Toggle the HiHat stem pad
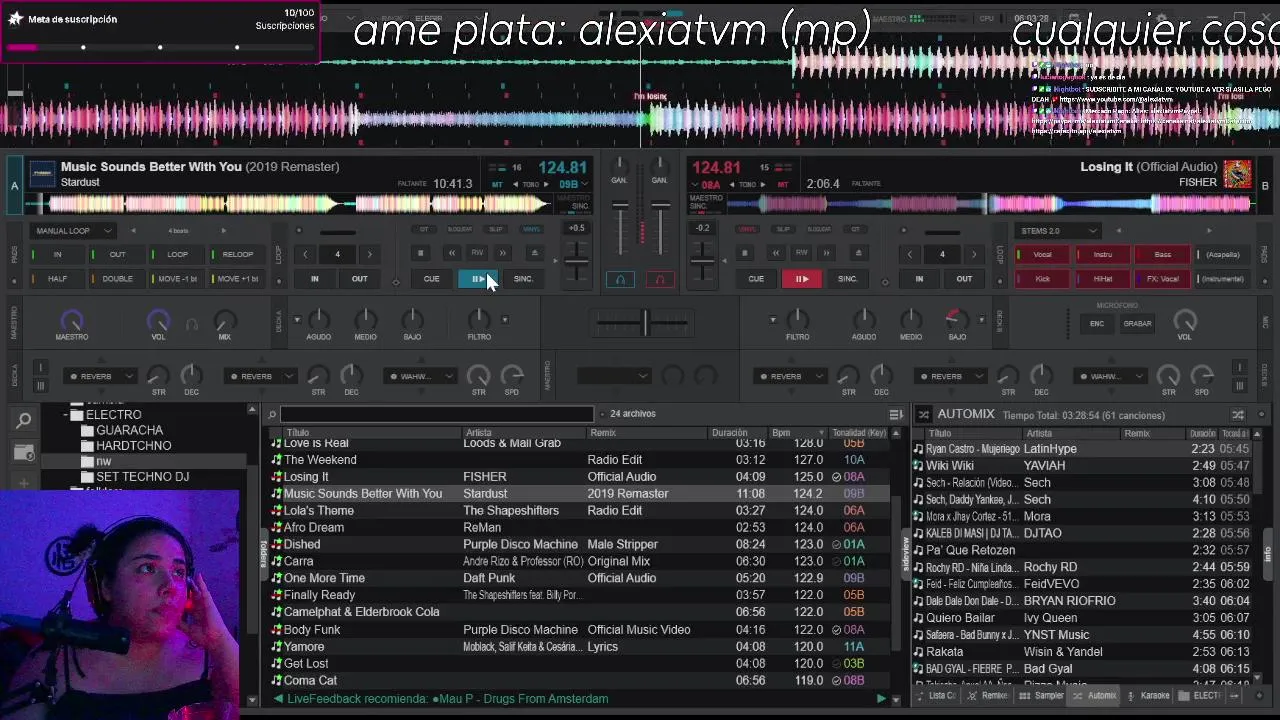 (1102, 279)
